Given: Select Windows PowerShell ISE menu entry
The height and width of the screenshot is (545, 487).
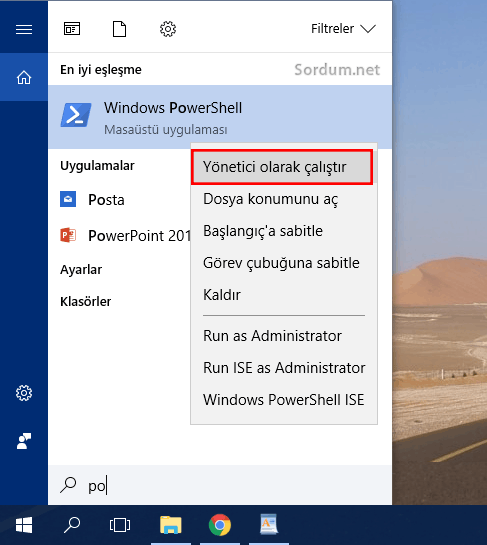Looking at the screenshot, I should coord(284,400).
